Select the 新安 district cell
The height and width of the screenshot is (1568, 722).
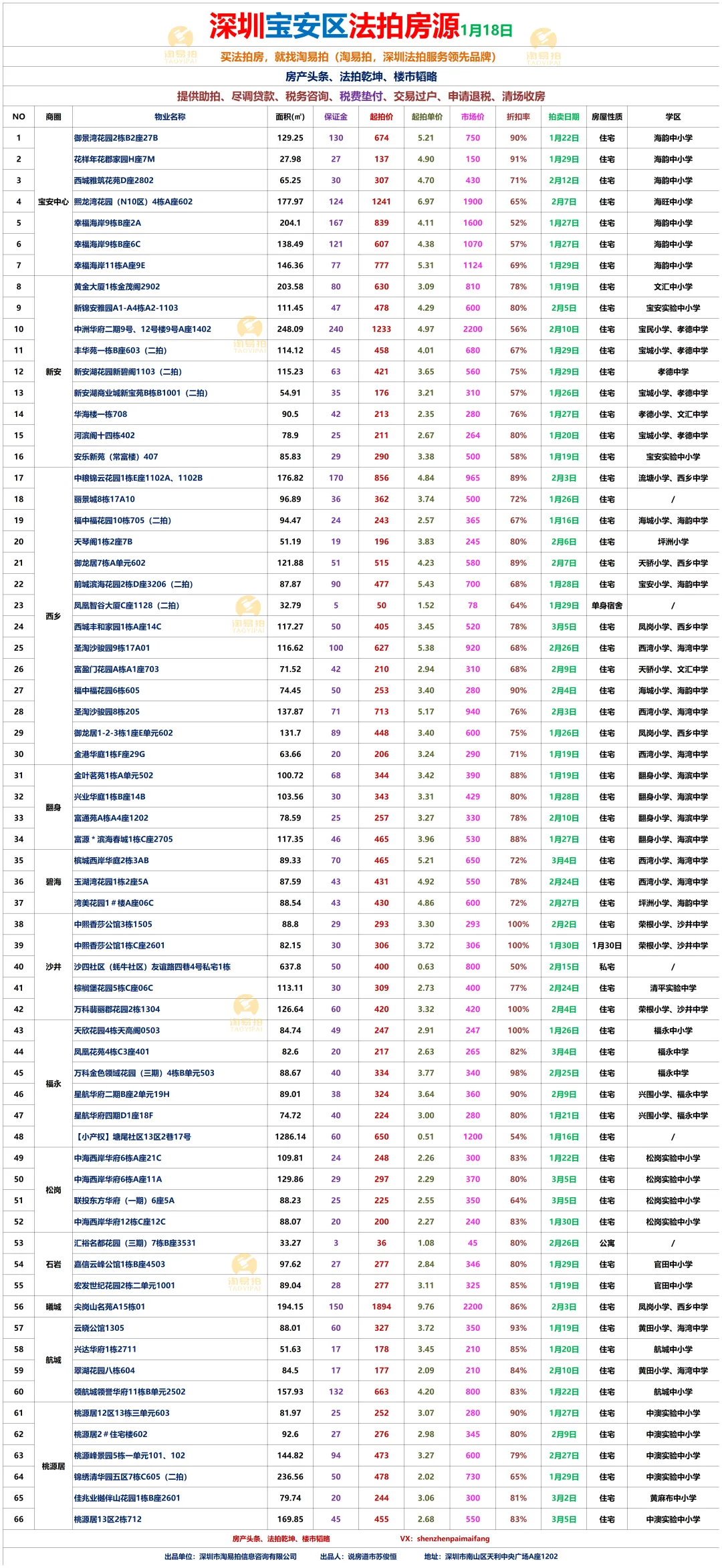(x=53, y=372)
